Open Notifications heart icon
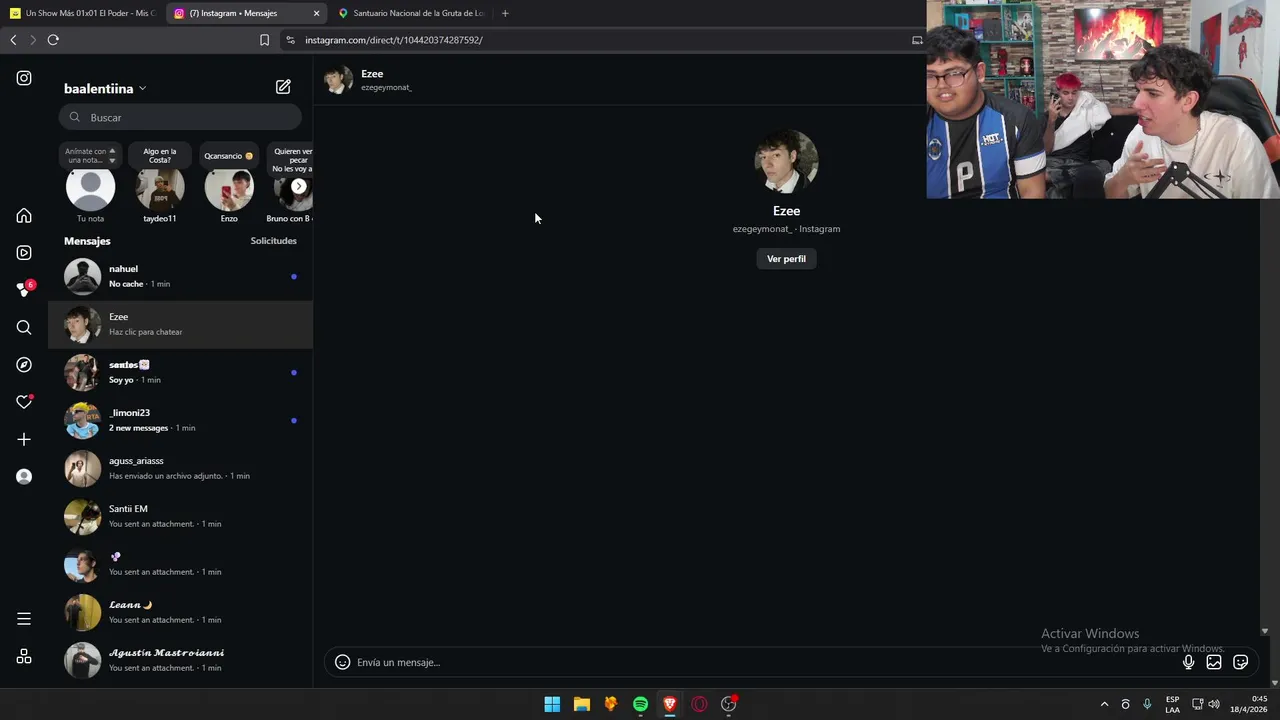The image size is (1280, 720). (x=24, y=402)
